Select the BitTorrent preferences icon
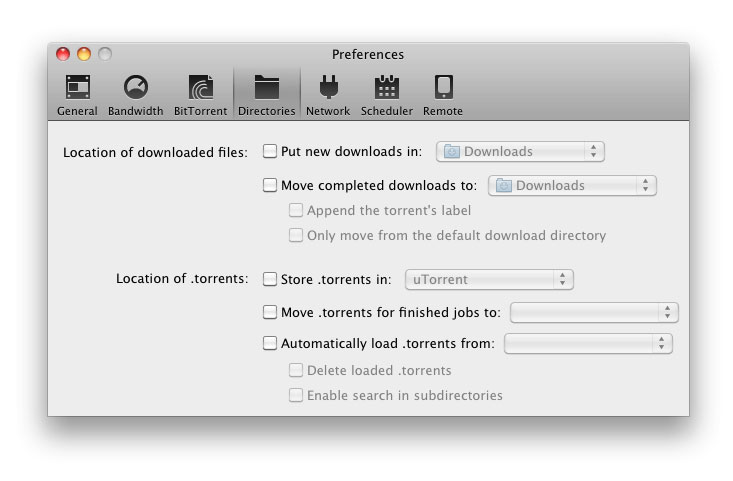 200,87
